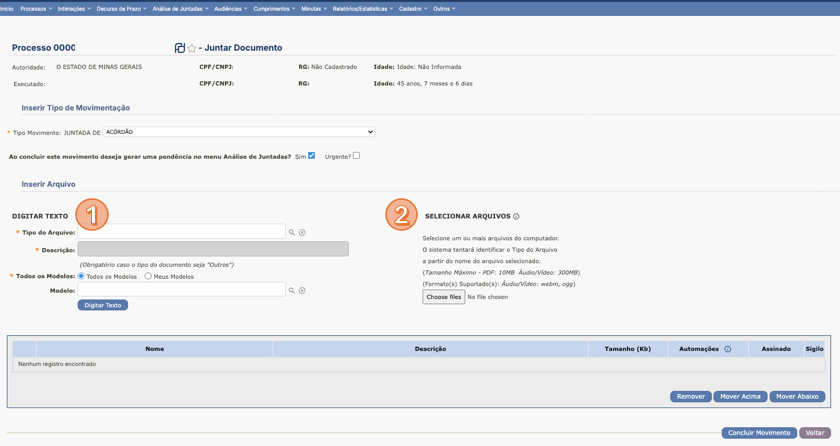Open the Audiências menu
The width and height of the screenshot is (840, 446).
[230, 9]
